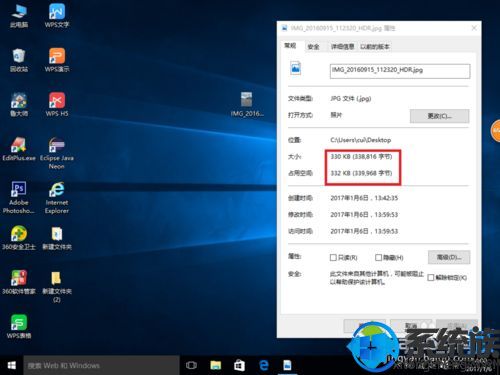This screenshot has height=375, width=500.
Task: Click the created time 13:42:35 value
Action: pos(364,198)
